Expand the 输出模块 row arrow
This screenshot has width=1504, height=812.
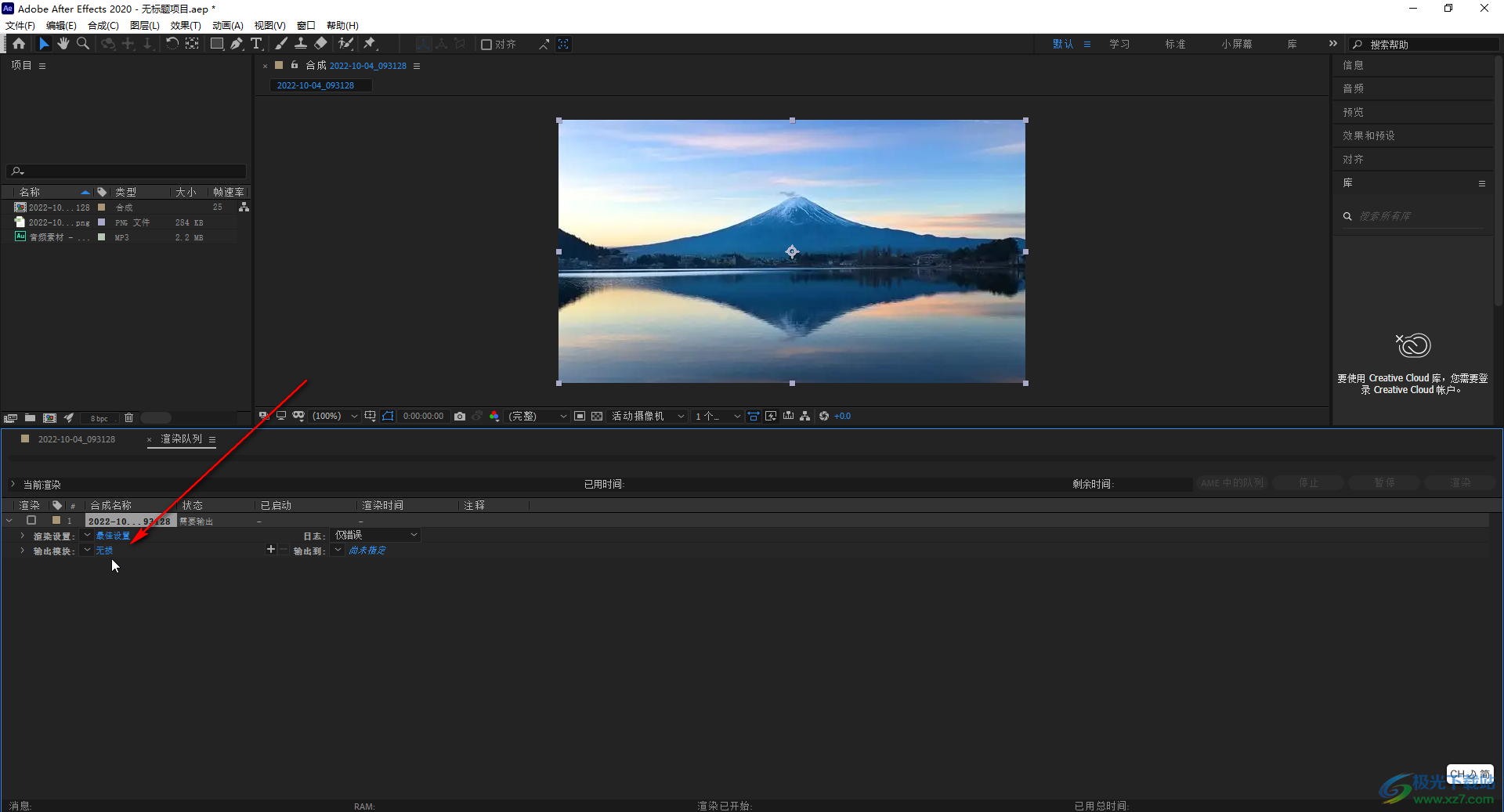point(23,551)
